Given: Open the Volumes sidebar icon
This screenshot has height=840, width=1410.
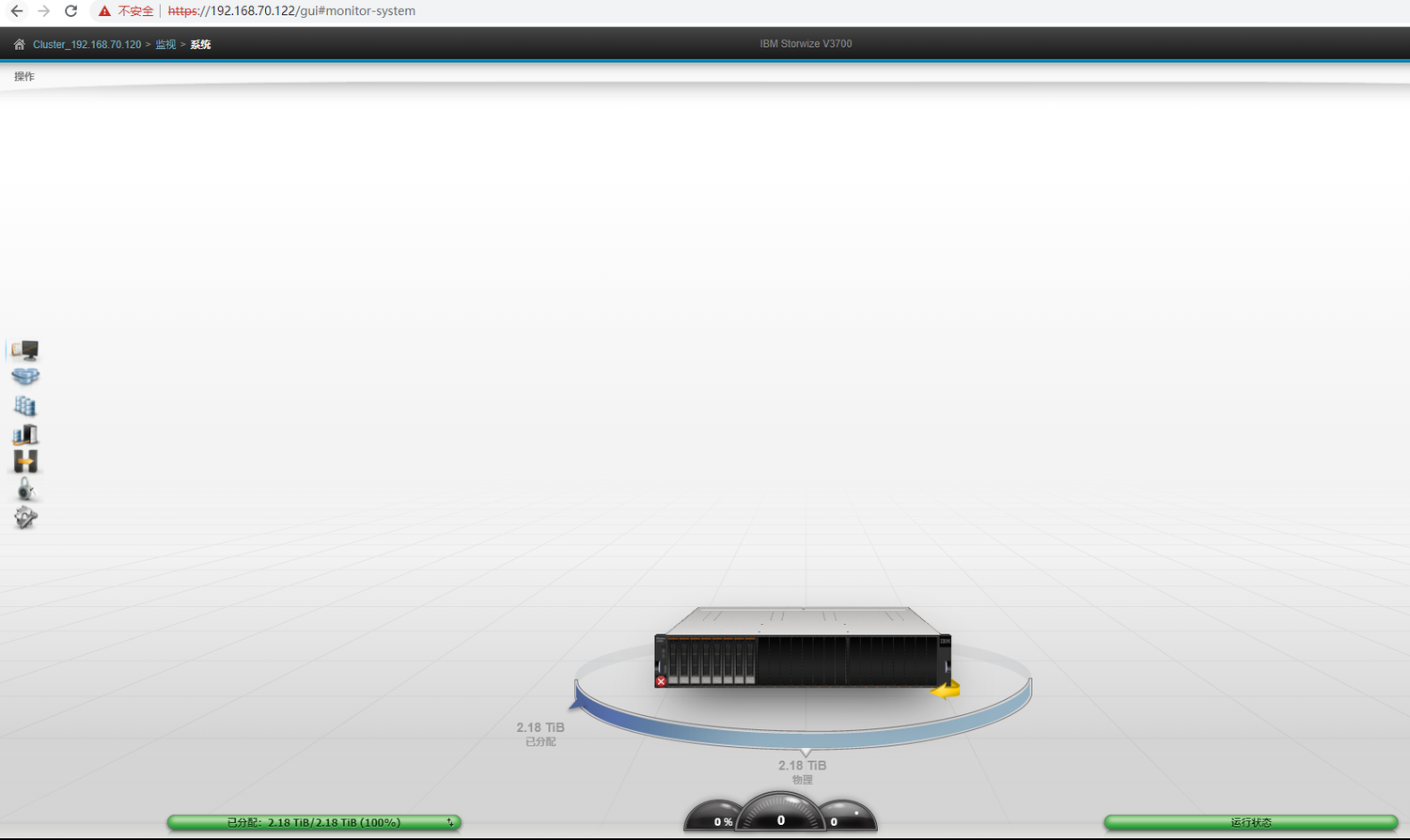Looking at the screenshot, I should pos(25,406).
